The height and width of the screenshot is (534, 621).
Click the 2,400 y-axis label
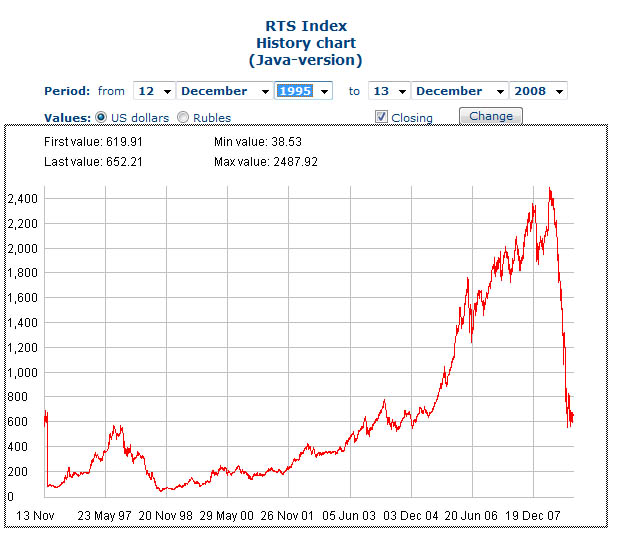(x=23, y=199)
